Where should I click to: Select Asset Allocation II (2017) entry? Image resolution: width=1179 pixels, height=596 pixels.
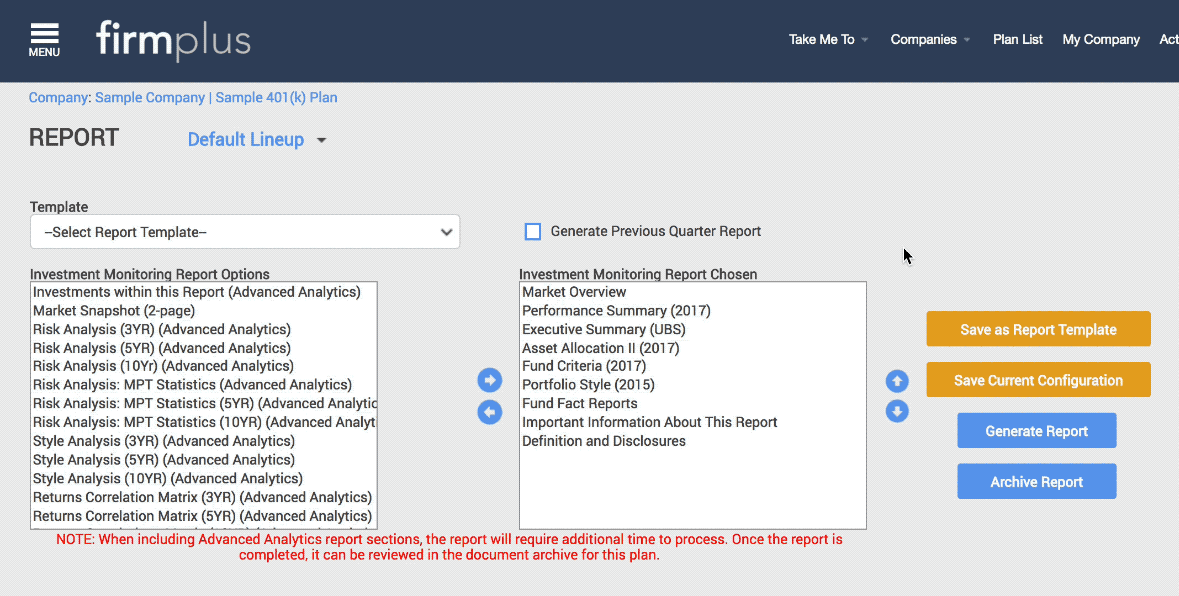click(693, 348)
